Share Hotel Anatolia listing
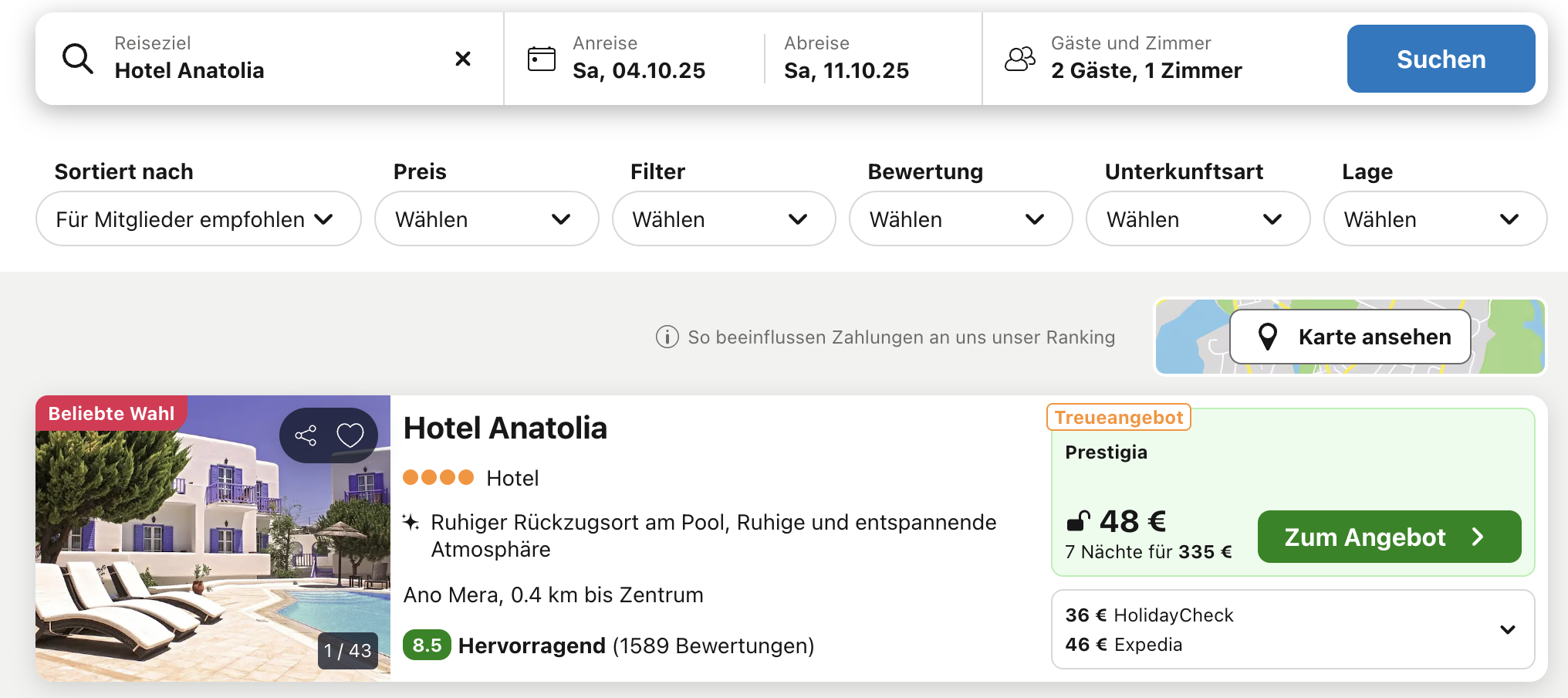 point(306,435)
